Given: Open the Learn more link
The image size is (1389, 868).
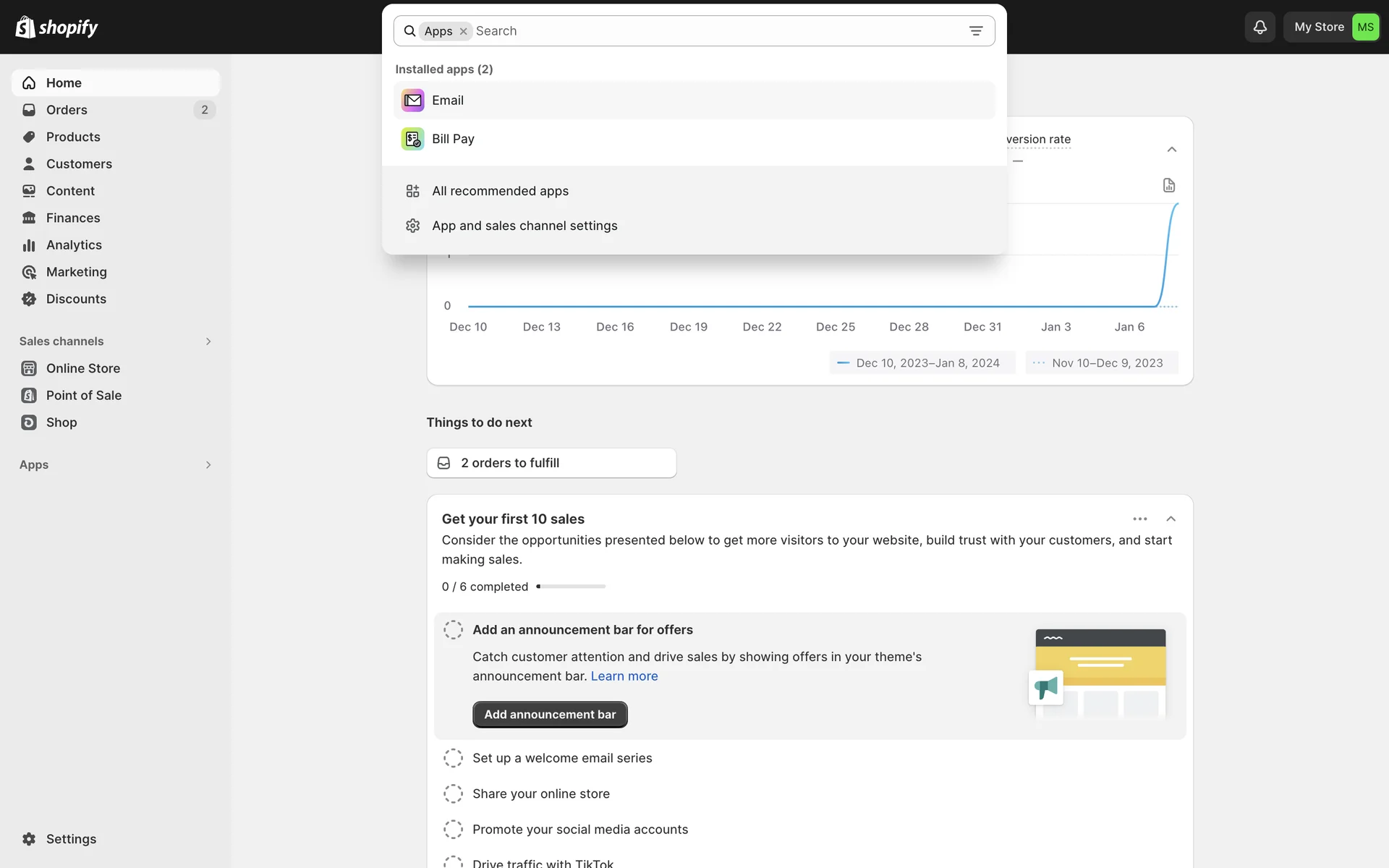Looking at the screenshot, I should coord(624,676).
